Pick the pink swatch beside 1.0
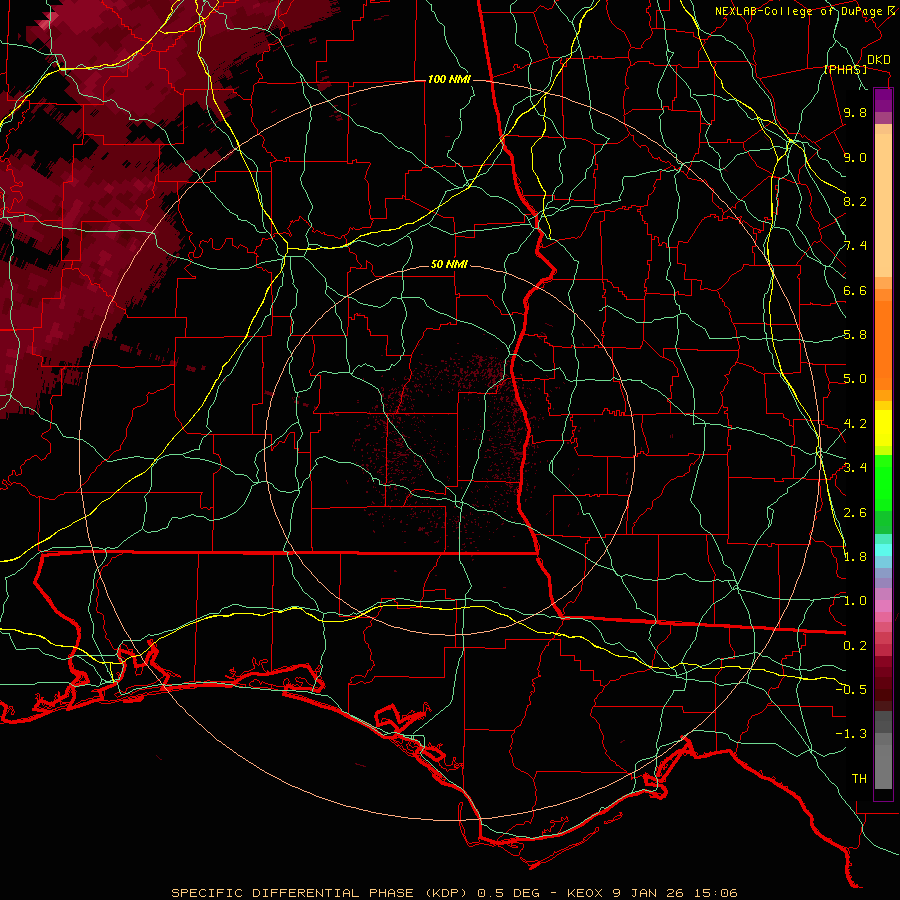This screenshot has width=900, height=900. coord(883,606)
